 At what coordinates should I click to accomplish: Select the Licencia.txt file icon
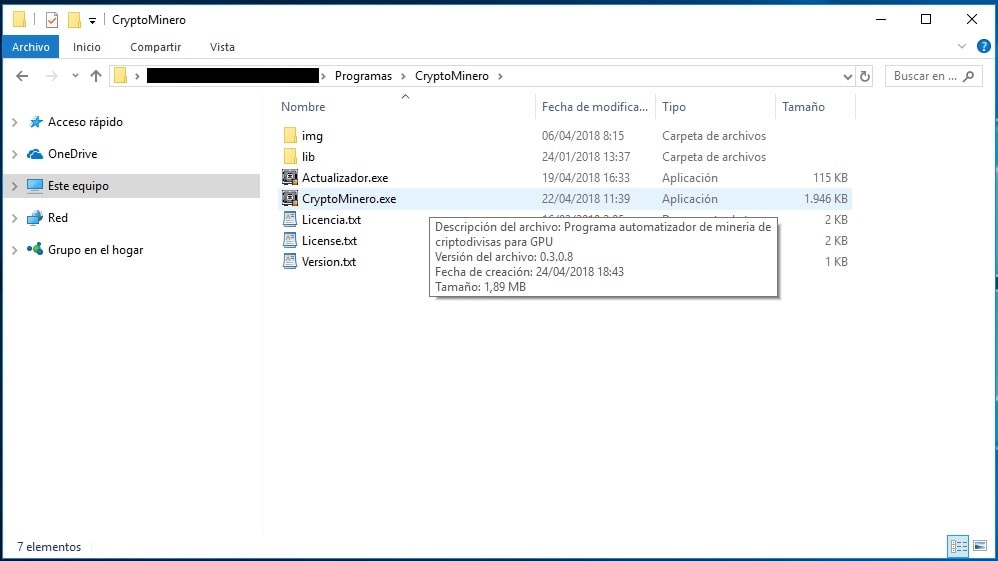click(290, 220)
